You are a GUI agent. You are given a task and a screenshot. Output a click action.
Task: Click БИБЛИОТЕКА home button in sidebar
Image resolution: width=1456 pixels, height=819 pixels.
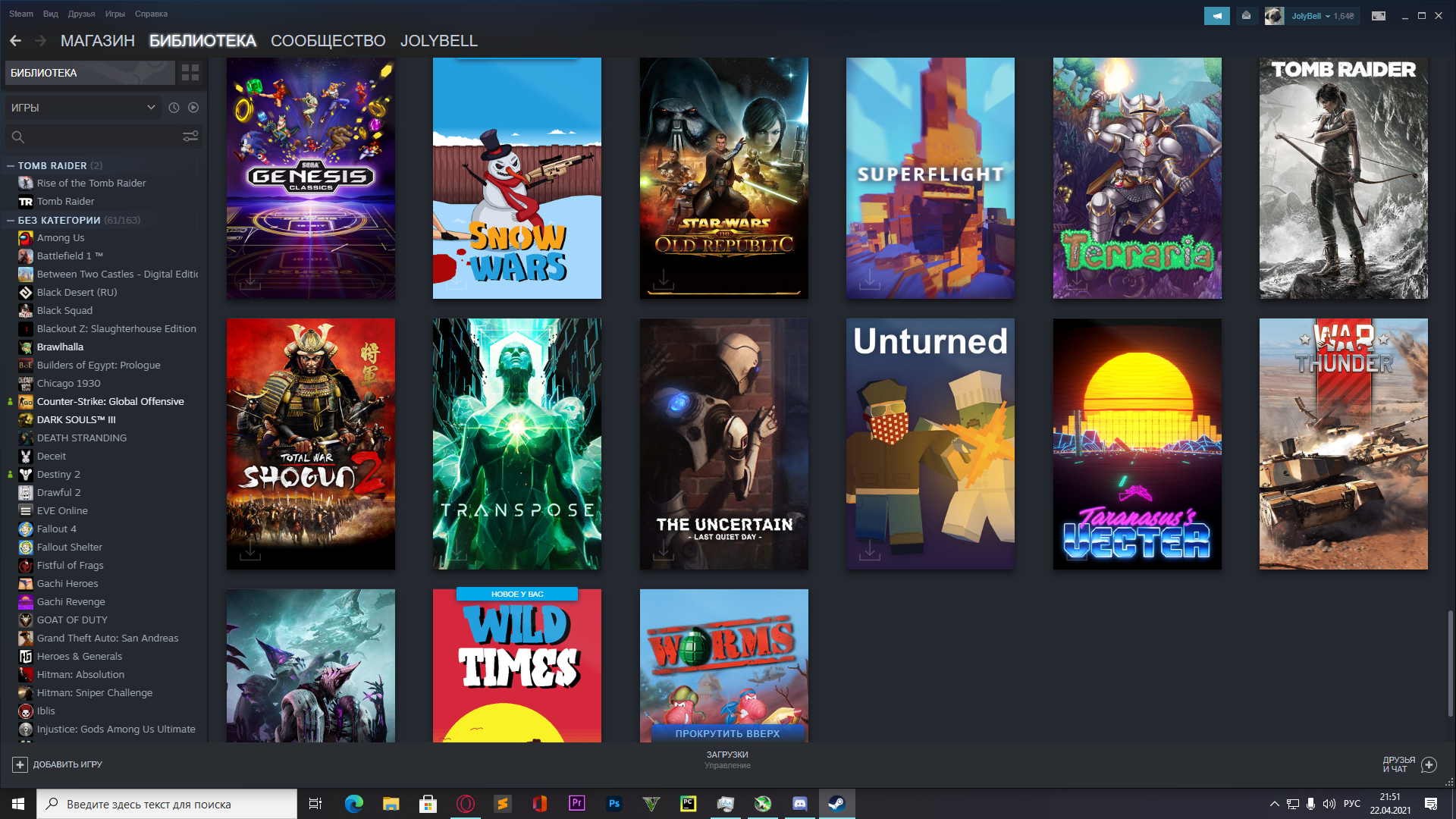(89, 73)
